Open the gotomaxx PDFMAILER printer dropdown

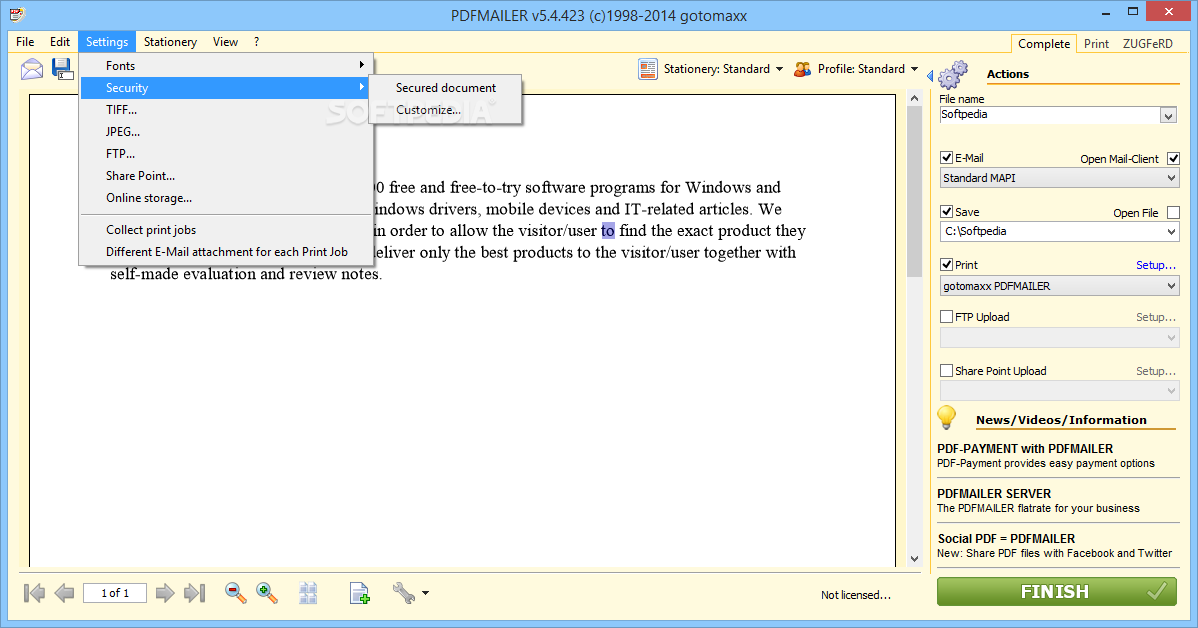tap(1060, 286)
